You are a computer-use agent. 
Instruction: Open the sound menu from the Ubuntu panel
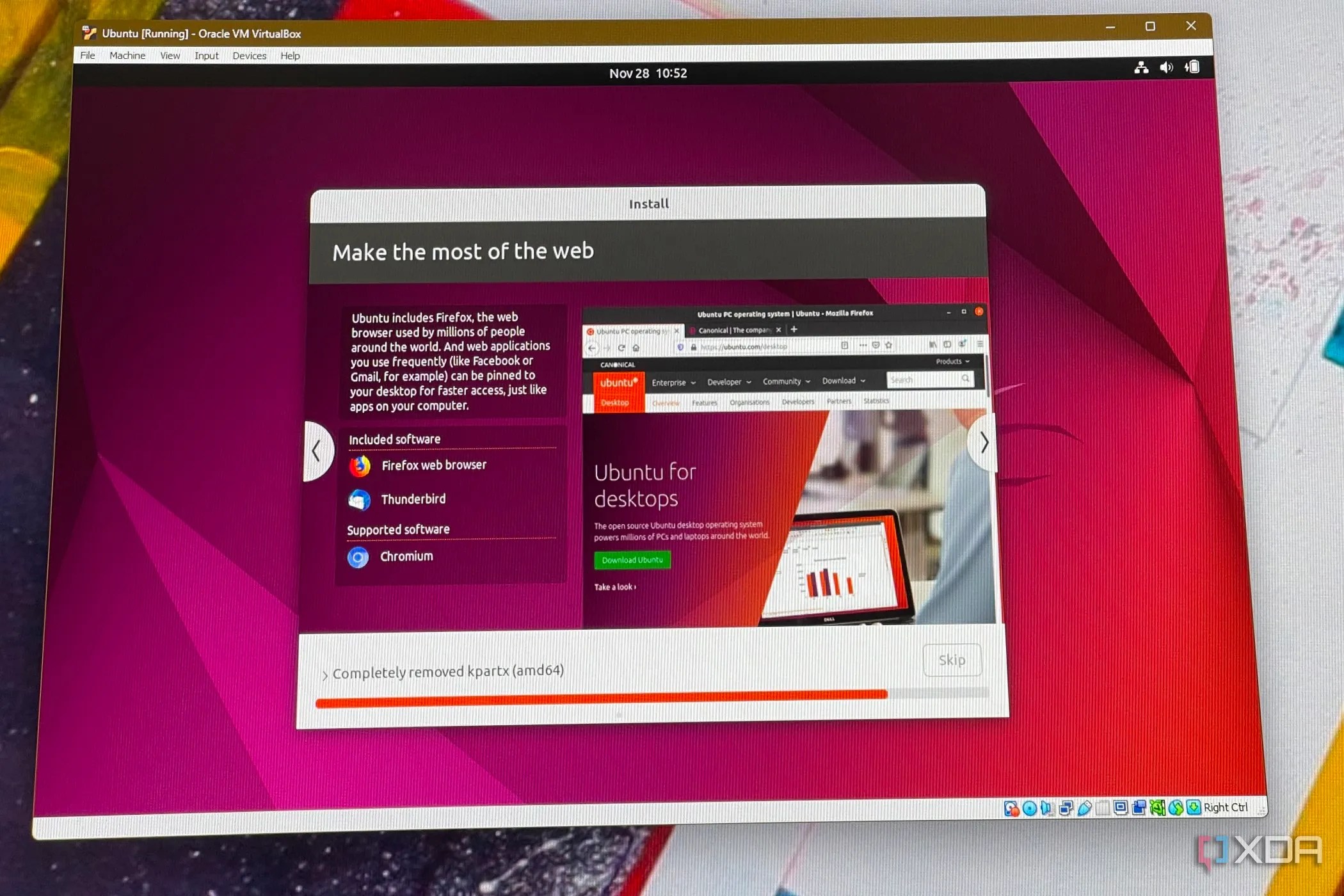1166,67
